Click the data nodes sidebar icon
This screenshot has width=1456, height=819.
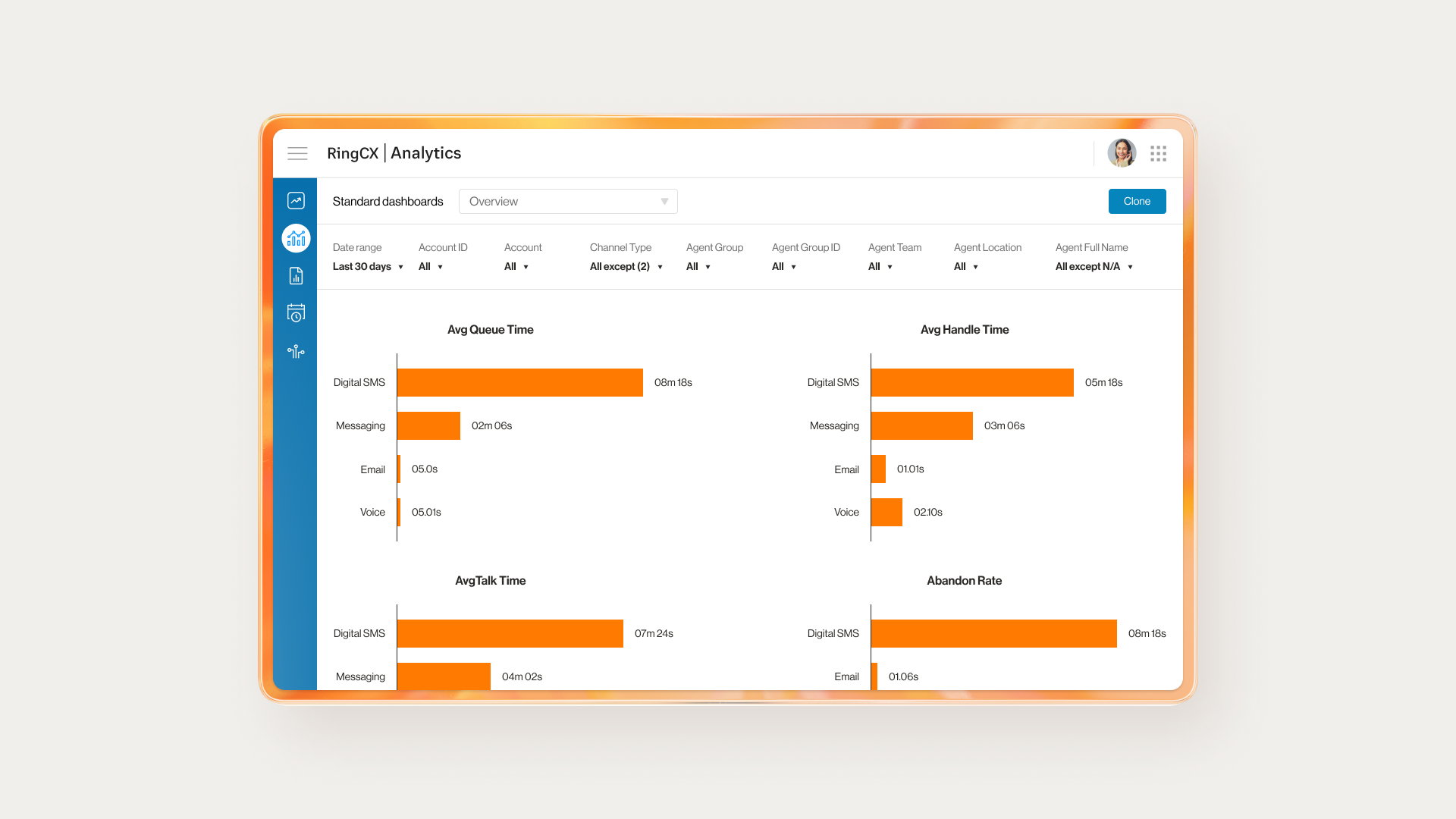coord(296,351)
